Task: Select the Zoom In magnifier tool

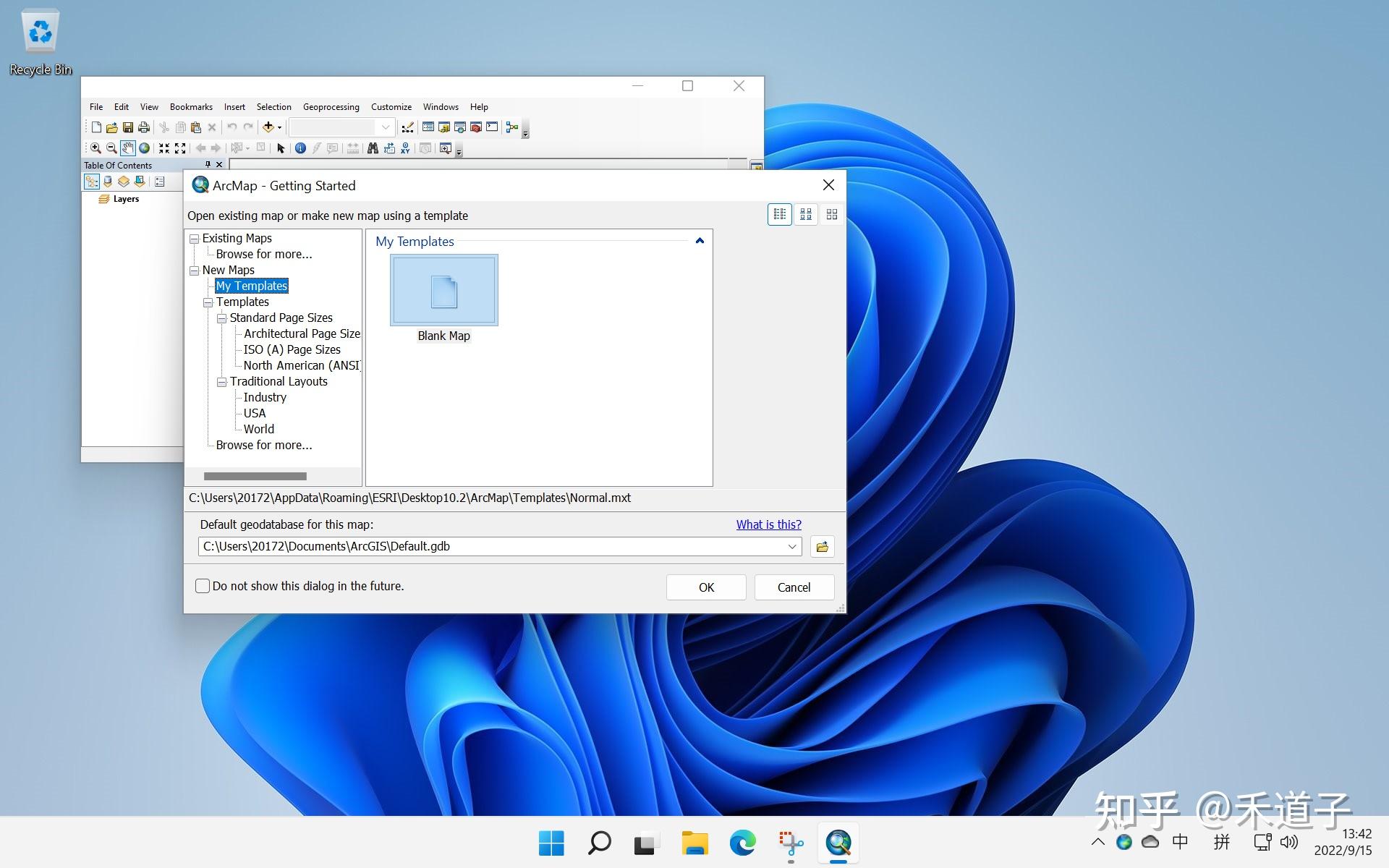Action: coord(95,148)
